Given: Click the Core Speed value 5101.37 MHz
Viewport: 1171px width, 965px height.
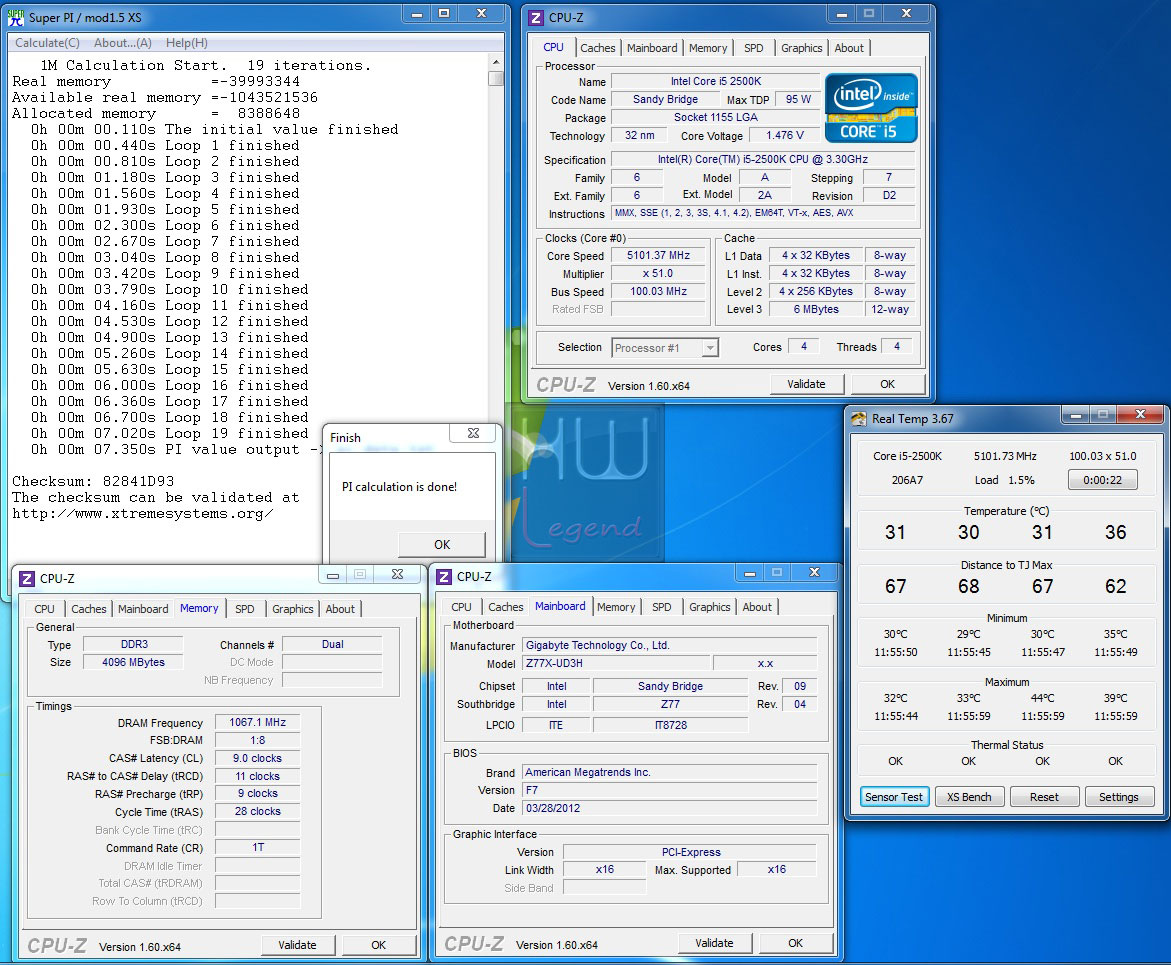Looking at the screenshot, I should pyautogui.click(x=658, y=255).
